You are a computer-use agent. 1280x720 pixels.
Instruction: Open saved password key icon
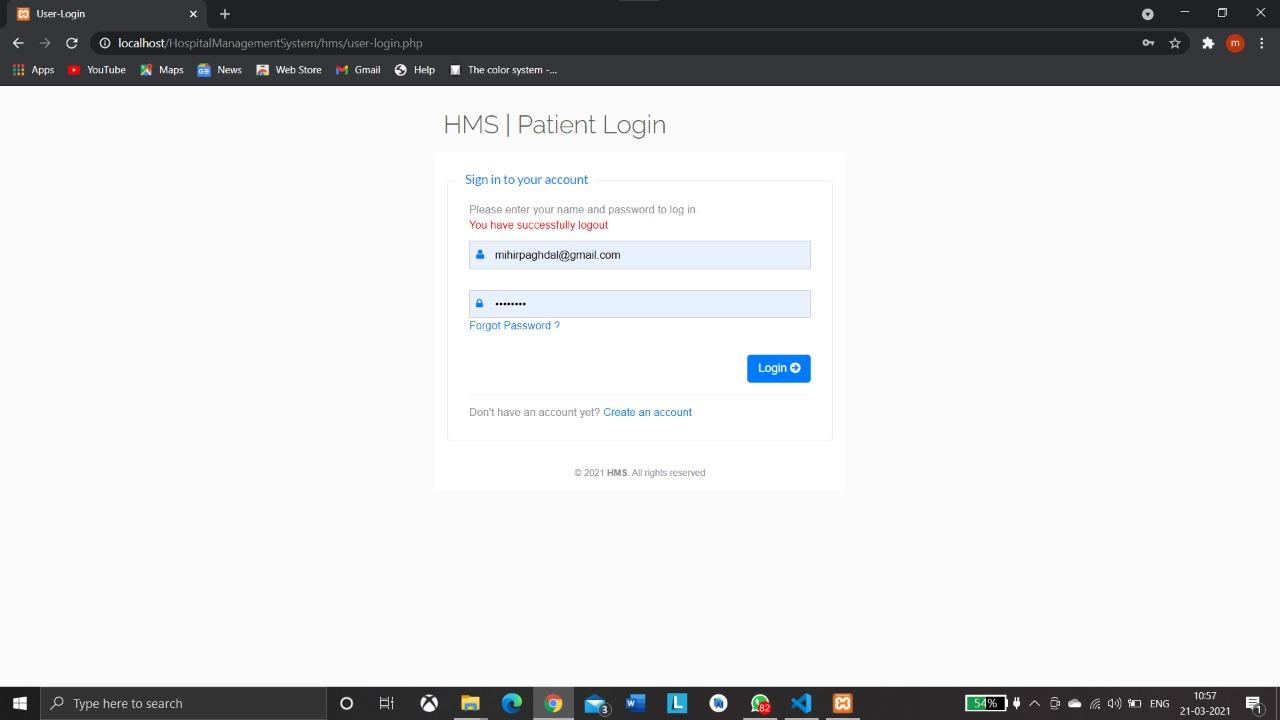(x=1148, y=43)
